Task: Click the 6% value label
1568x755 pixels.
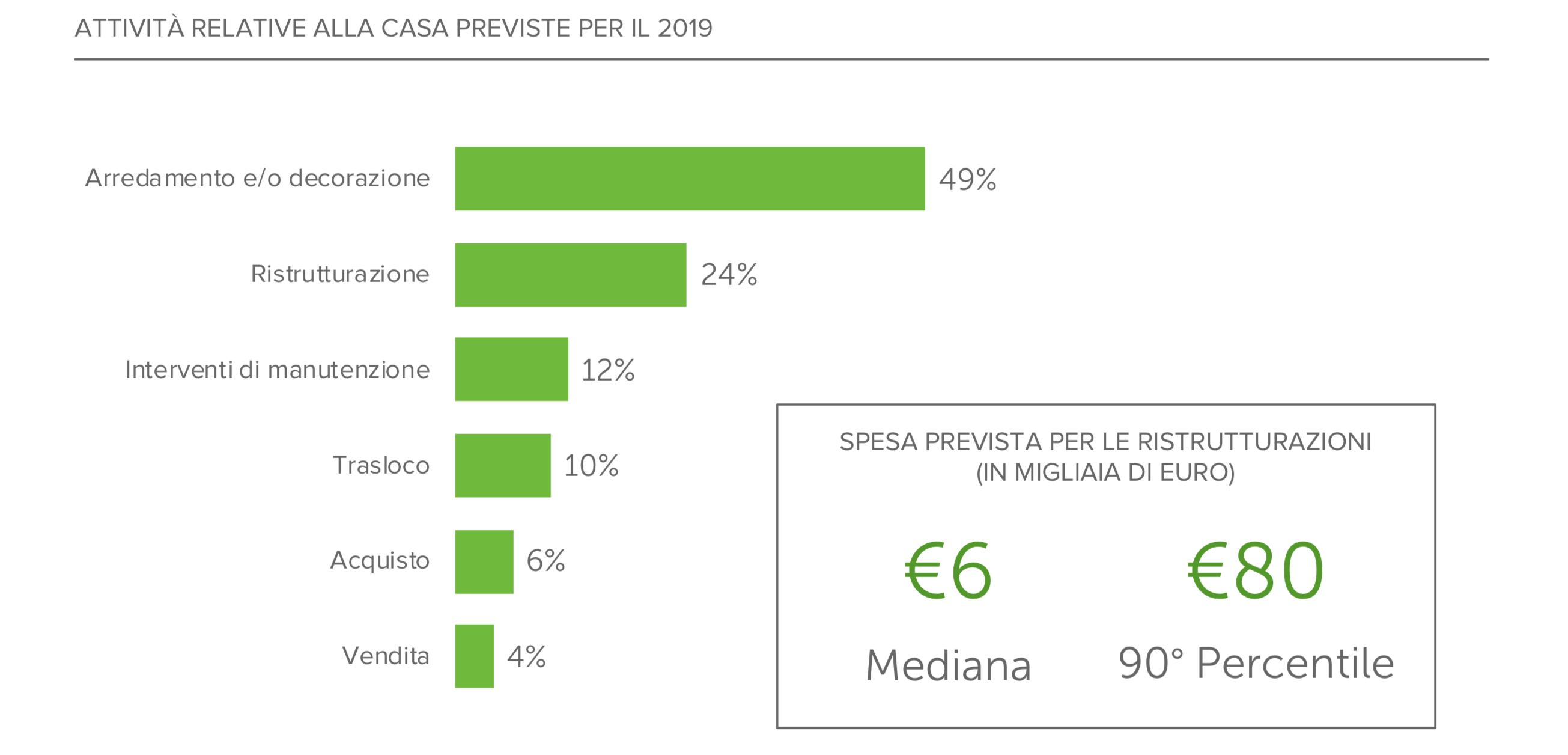Action: click(x=545, y=561)
